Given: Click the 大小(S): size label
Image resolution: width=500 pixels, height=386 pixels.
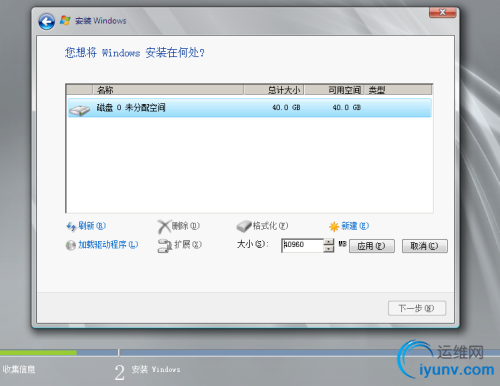Looking at the screenshot, I should pyautogui.click(x=252, y=244).
